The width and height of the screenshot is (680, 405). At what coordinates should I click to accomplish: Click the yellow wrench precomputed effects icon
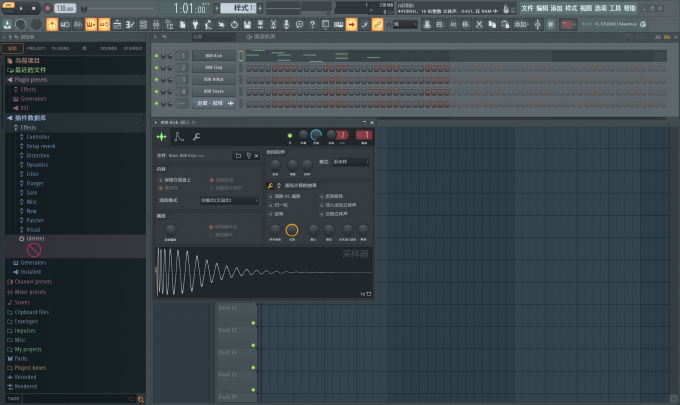click(270, 186)
